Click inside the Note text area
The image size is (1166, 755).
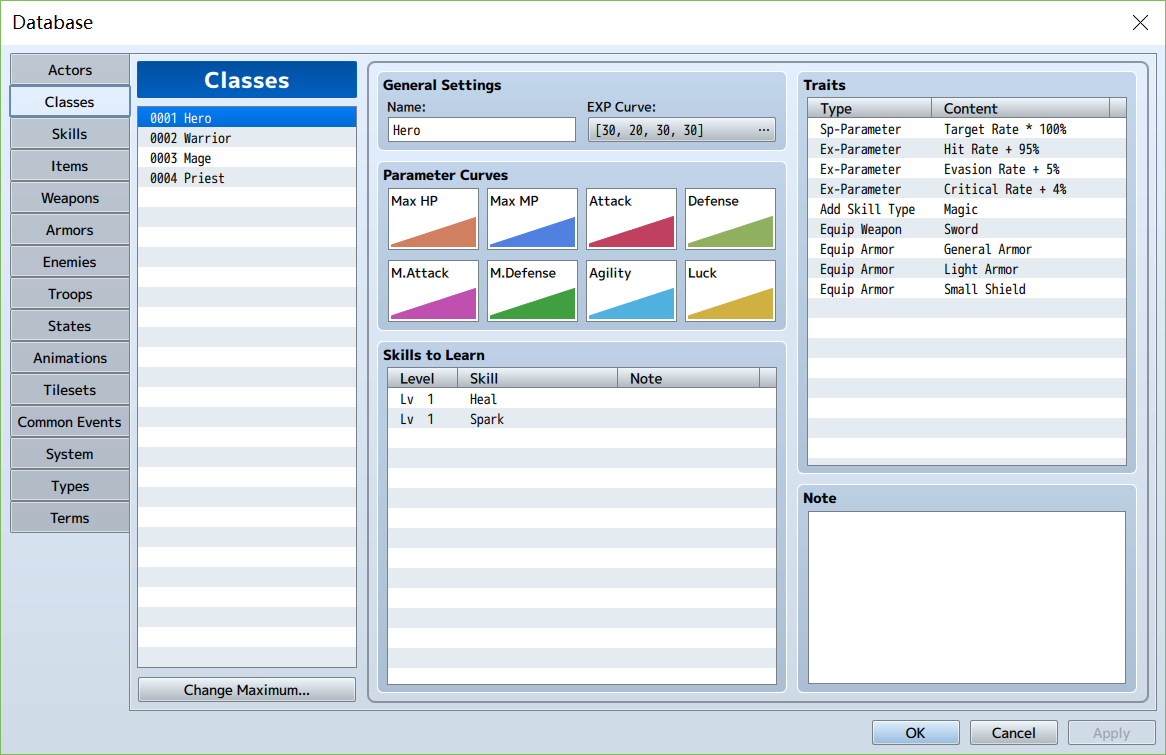pyautogui.click(x=967, y=597)
